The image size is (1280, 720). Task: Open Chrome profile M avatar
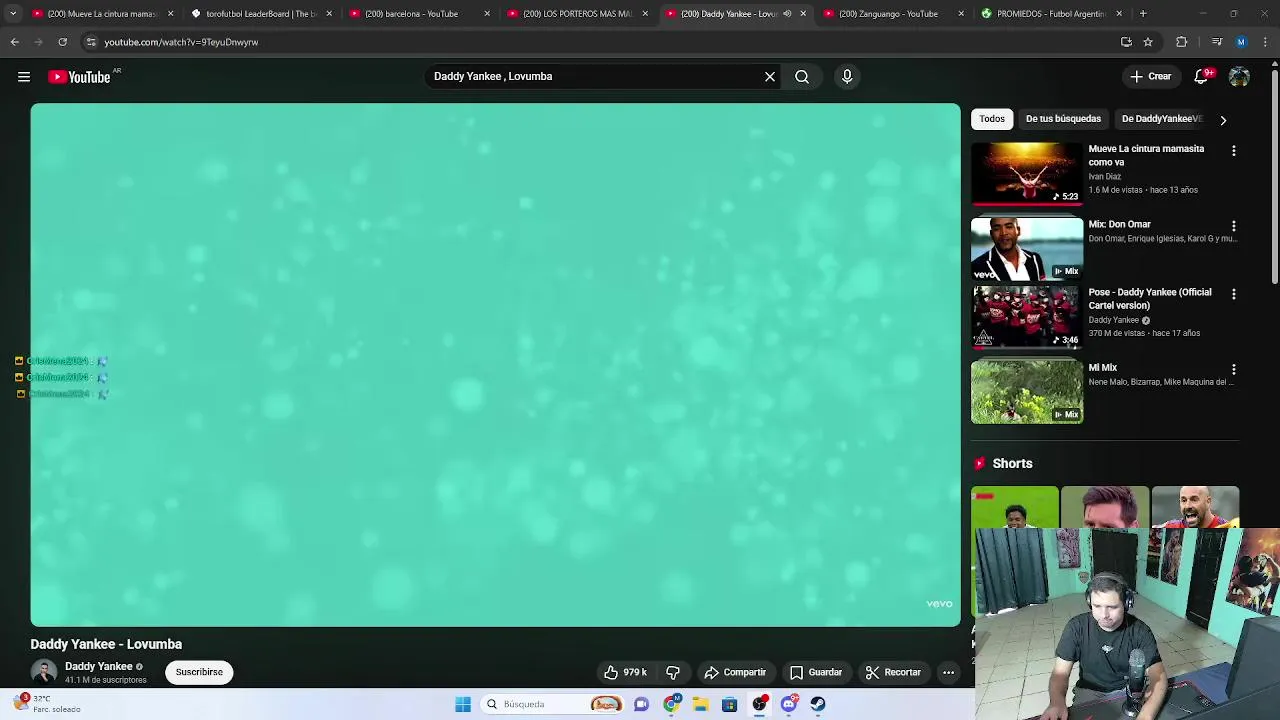tap(1241, 42)
